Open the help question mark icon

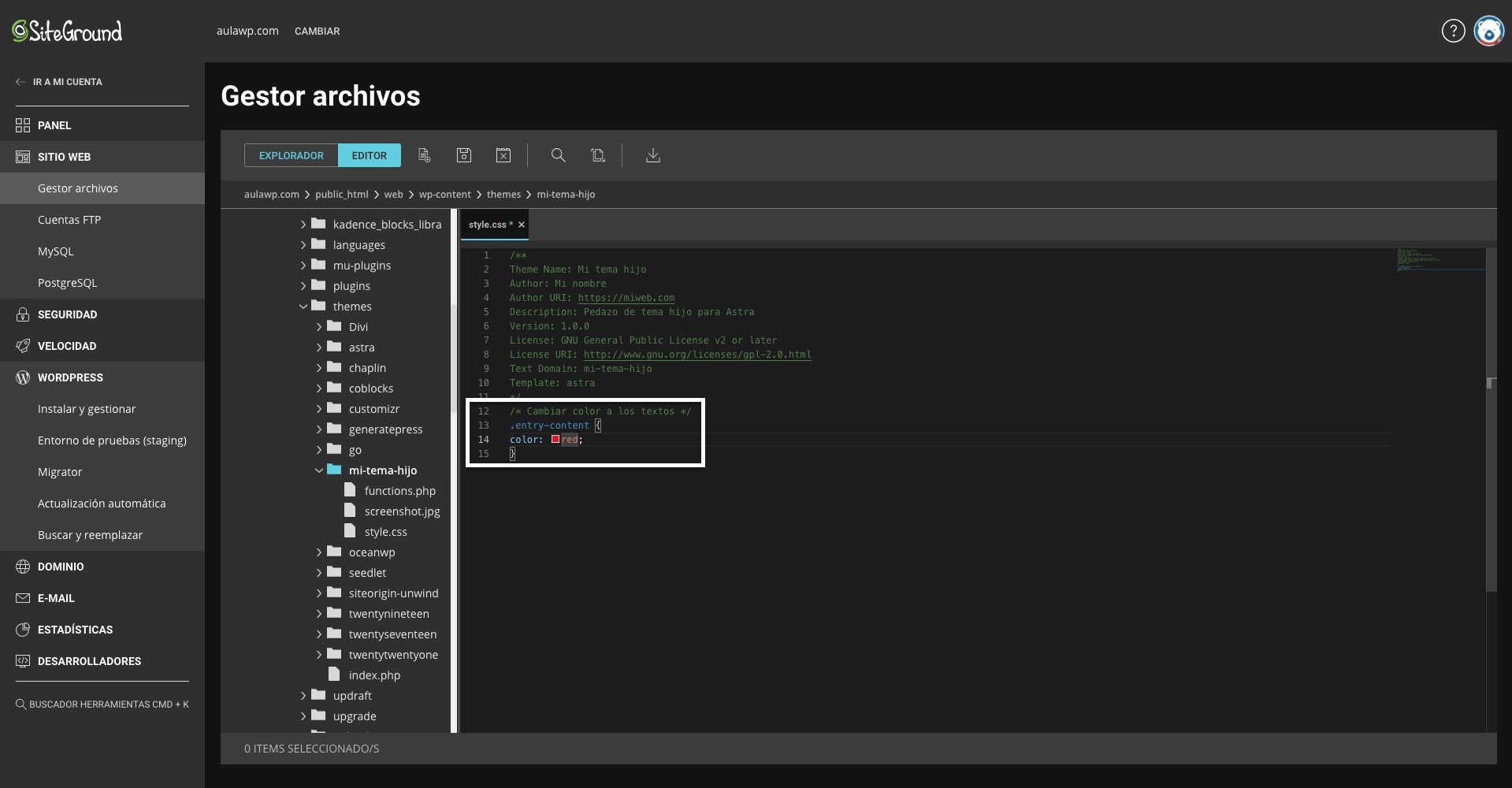pyautogui.click(x=1453, y=31)
